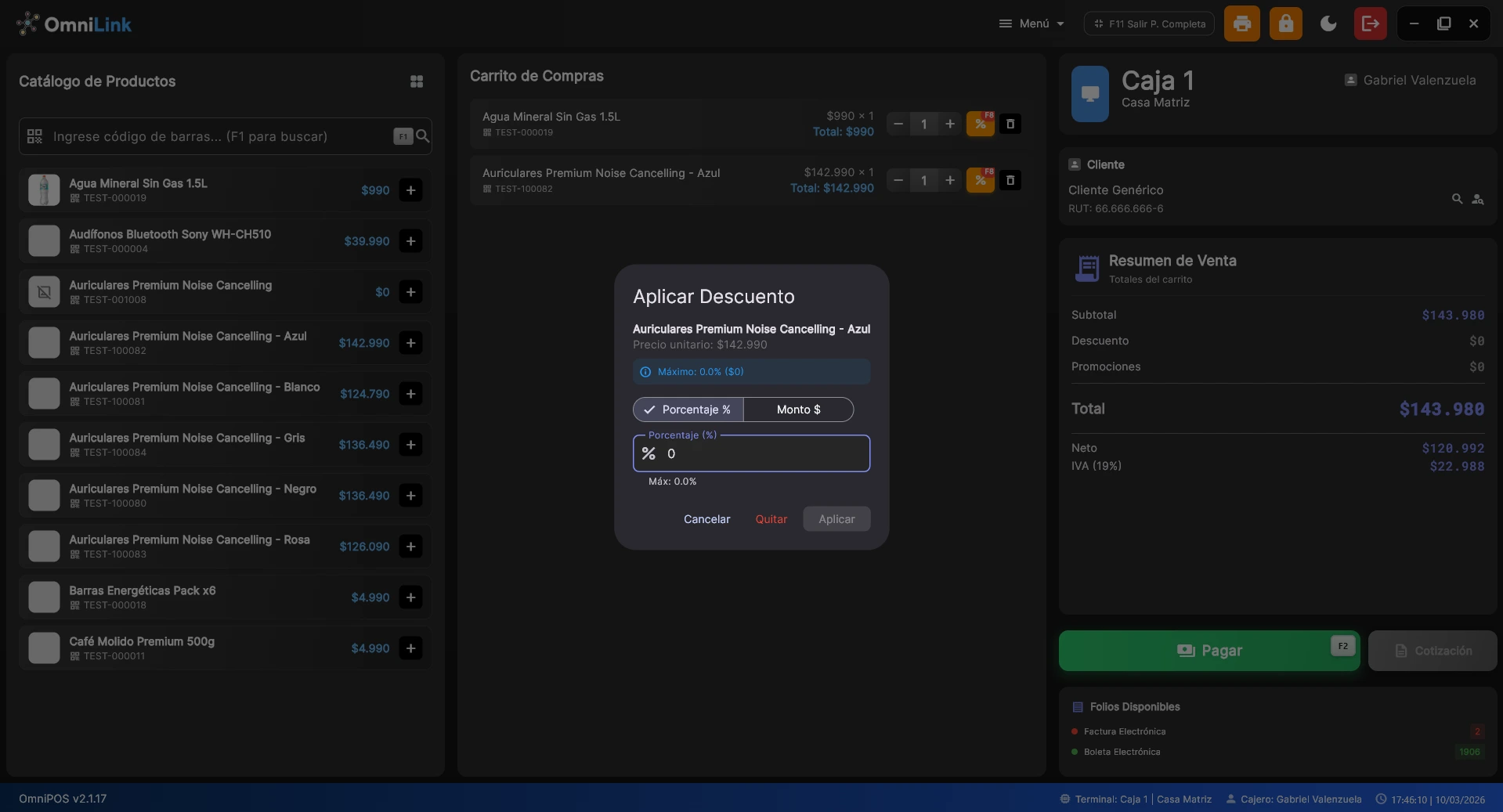Add Auriculares Premium Negro to cart
The image size is (1503, 812).
[410, 496]
